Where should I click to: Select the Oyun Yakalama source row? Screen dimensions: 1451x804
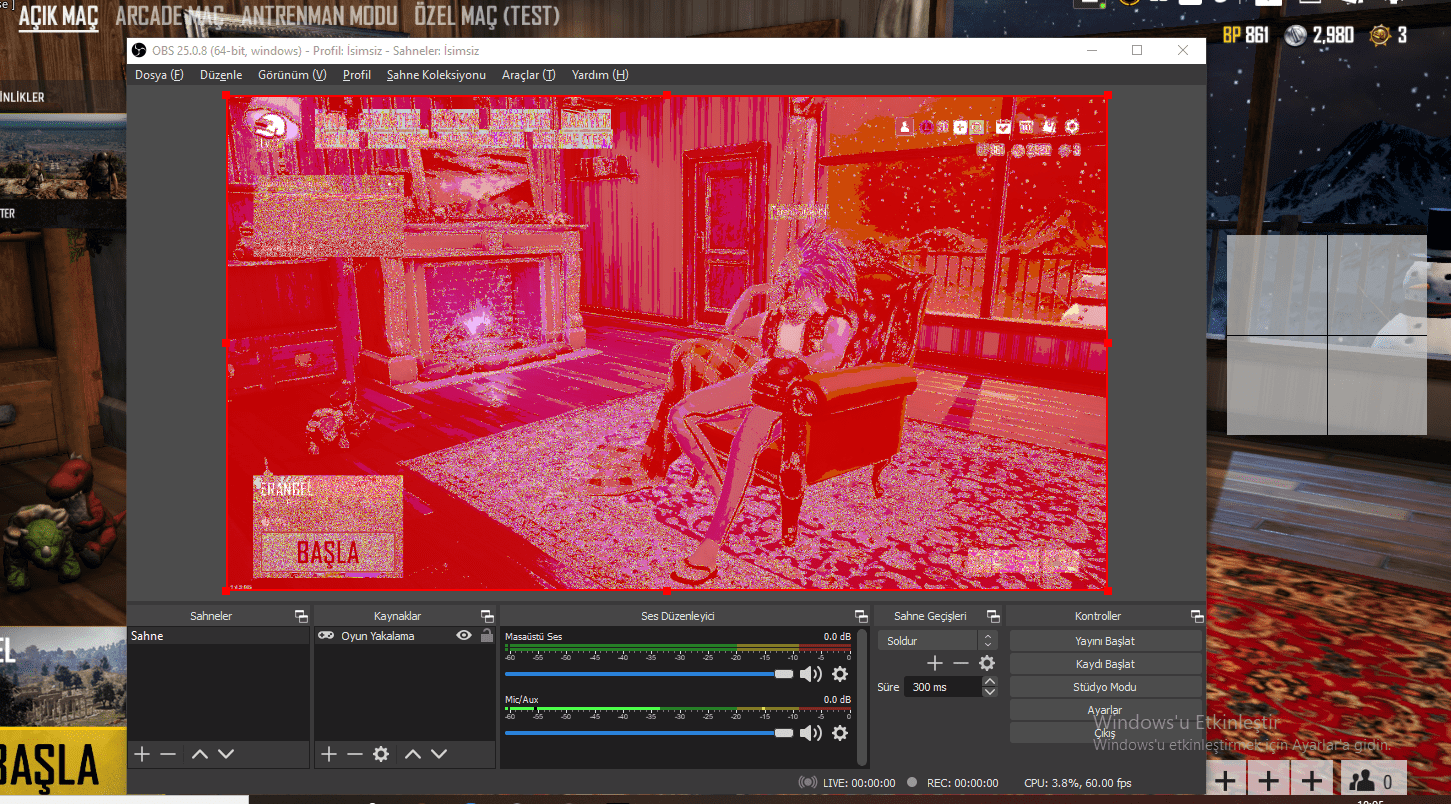[405, 636]
